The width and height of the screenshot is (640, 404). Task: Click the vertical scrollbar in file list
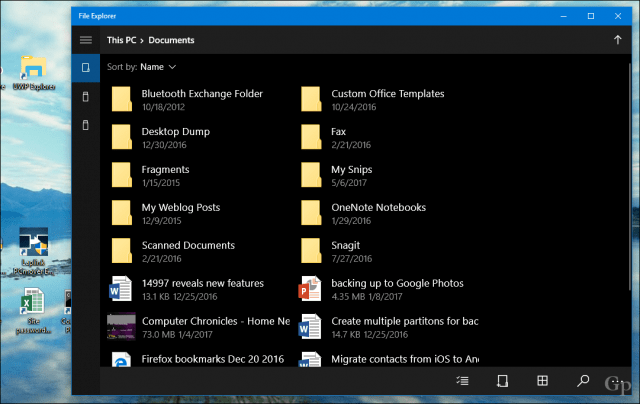[630, 177]
